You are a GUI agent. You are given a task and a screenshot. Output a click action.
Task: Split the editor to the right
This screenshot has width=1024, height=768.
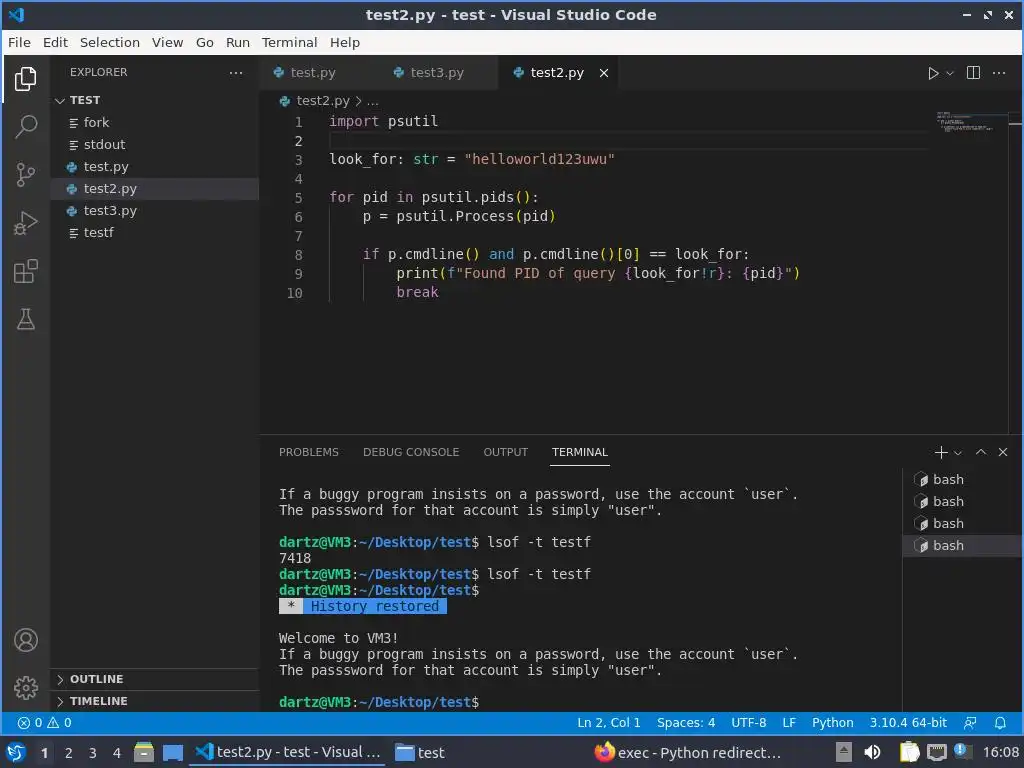coord(973,72)
